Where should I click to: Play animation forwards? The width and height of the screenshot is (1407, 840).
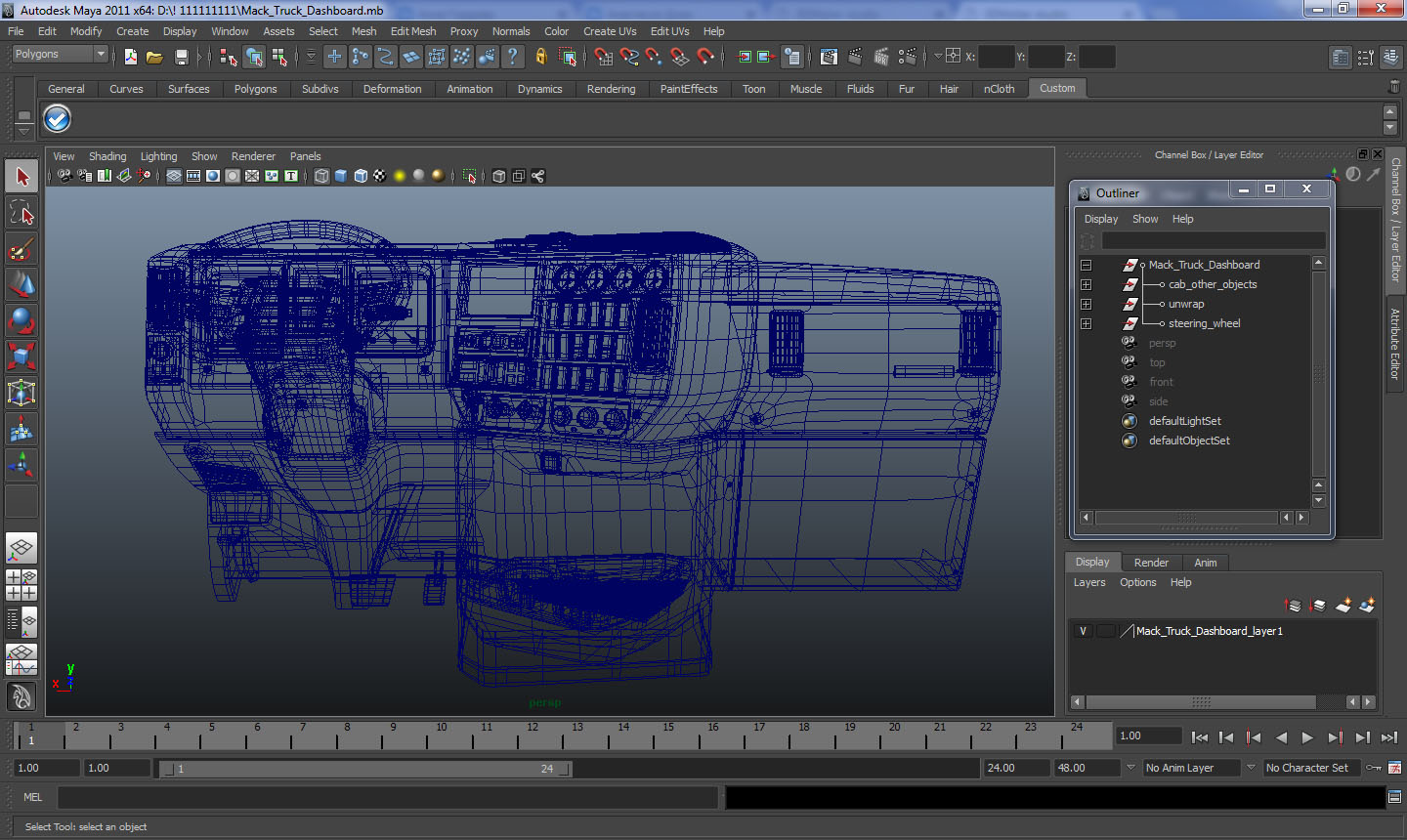(x=1307, y=737)
